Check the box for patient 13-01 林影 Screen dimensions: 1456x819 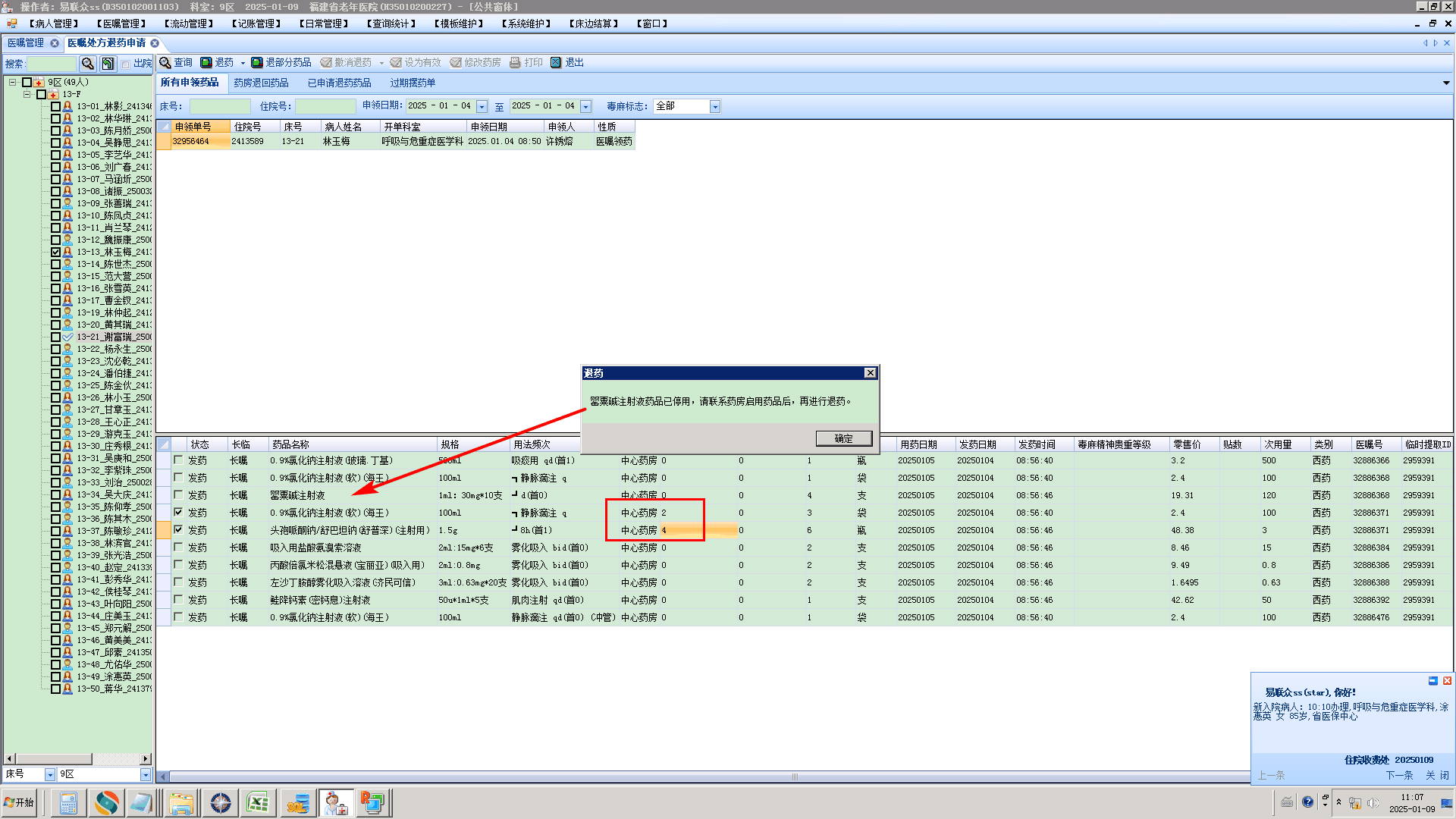[x=55, y=107]
